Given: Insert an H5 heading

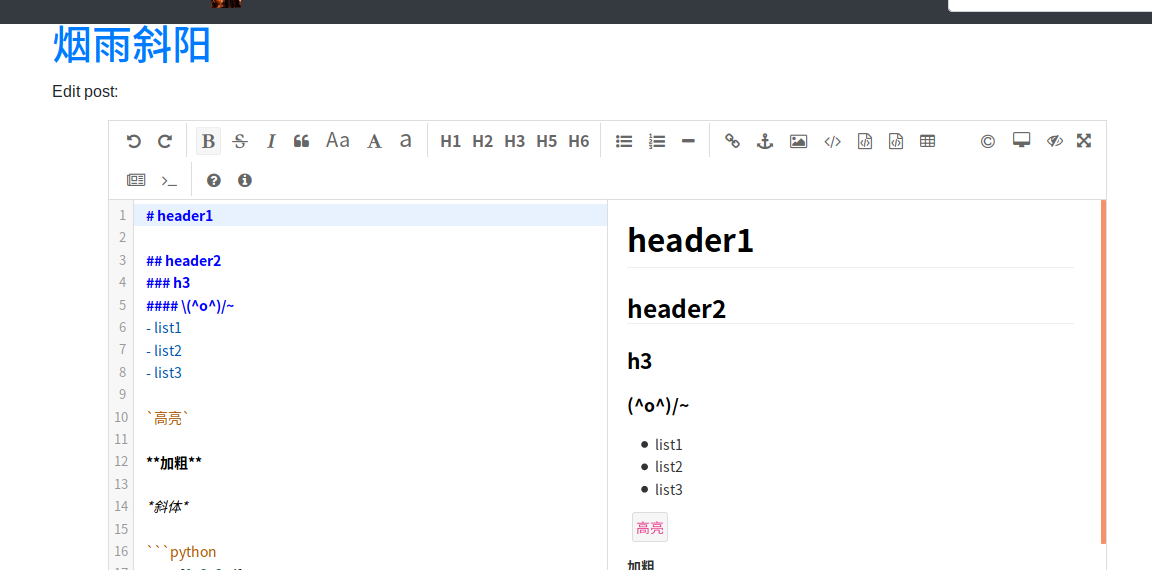Looking at the screenshot, I should 547,141.
